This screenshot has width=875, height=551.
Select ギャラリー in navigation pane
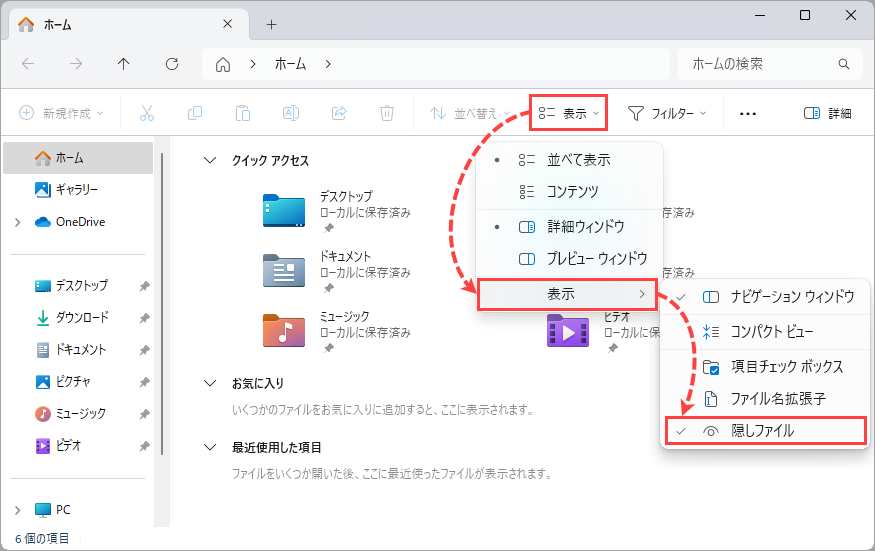tap(78, 190)
